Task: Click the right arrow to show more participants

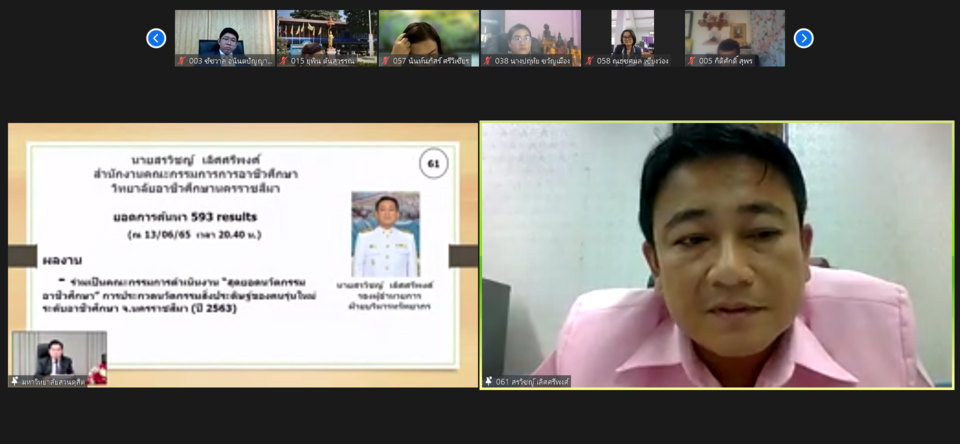Action: (803, 38)
